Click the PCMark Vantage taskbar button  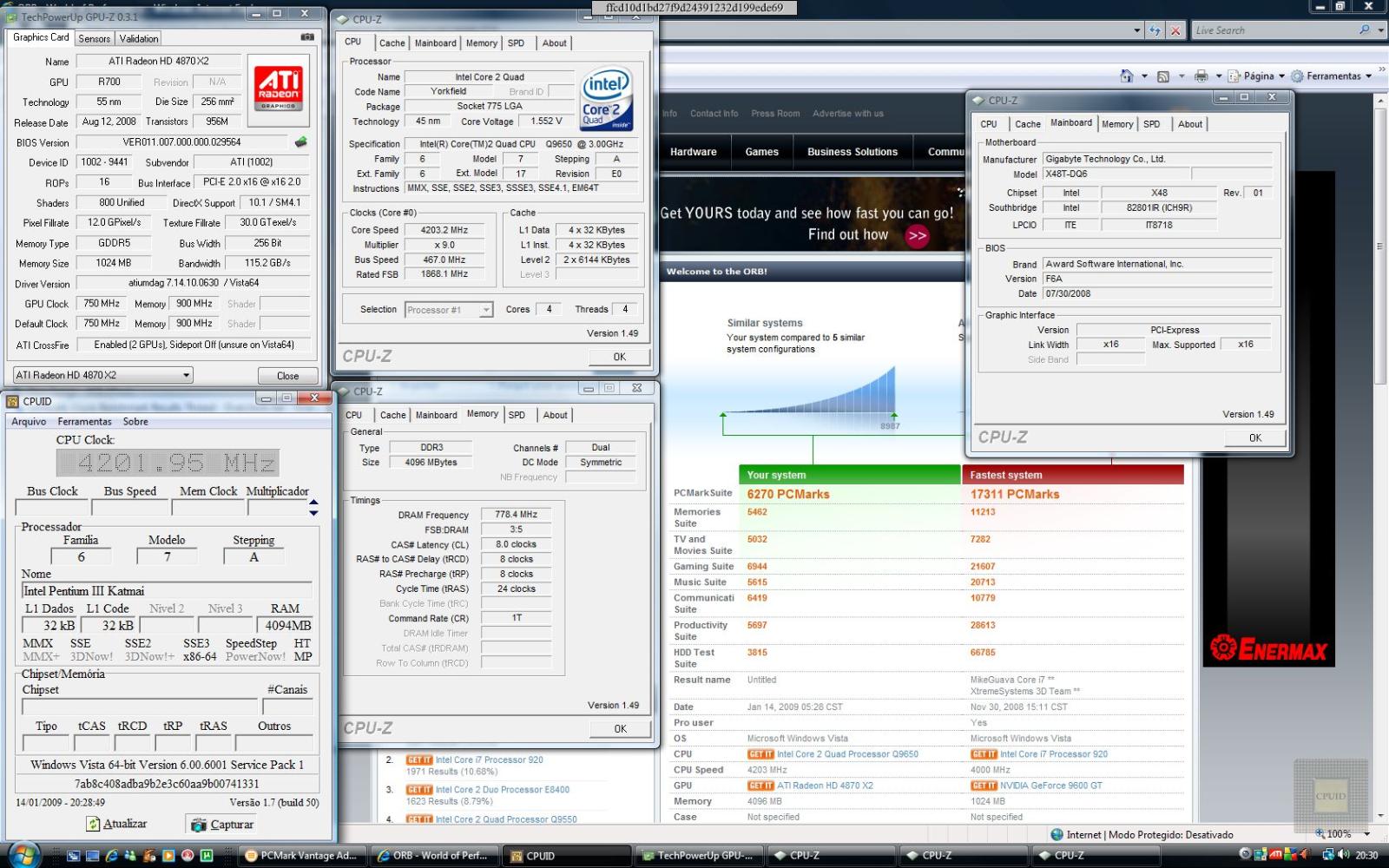pyautogui.click(x=302, y=856)
